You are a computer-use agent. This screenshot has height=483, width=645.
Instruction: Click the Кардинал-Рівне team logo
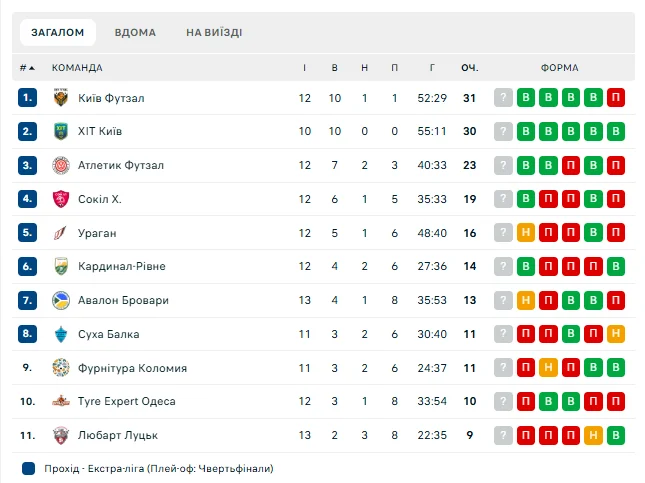point(60,267)
